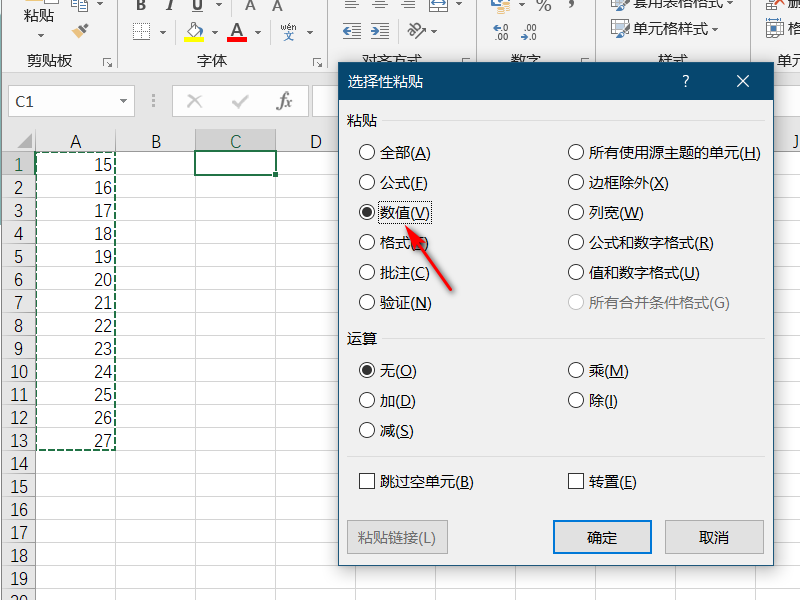Image resolution: width=800 pixels, height=600 pixels.
Task: Choose the 转置 checkbox
Action: point(576,481)
